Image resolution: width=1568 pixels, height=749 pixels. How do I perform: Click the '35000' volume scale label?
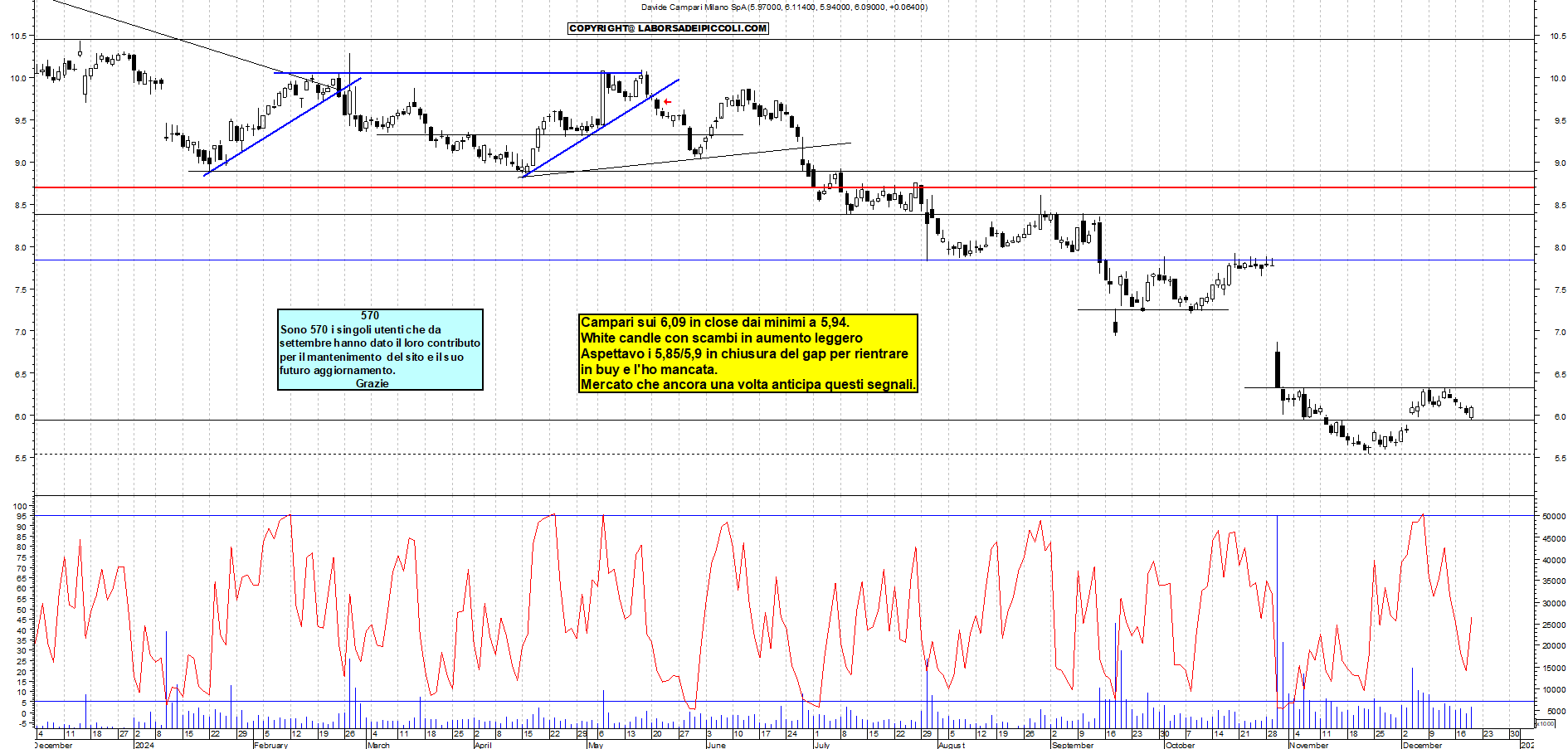click(1554, 581)
